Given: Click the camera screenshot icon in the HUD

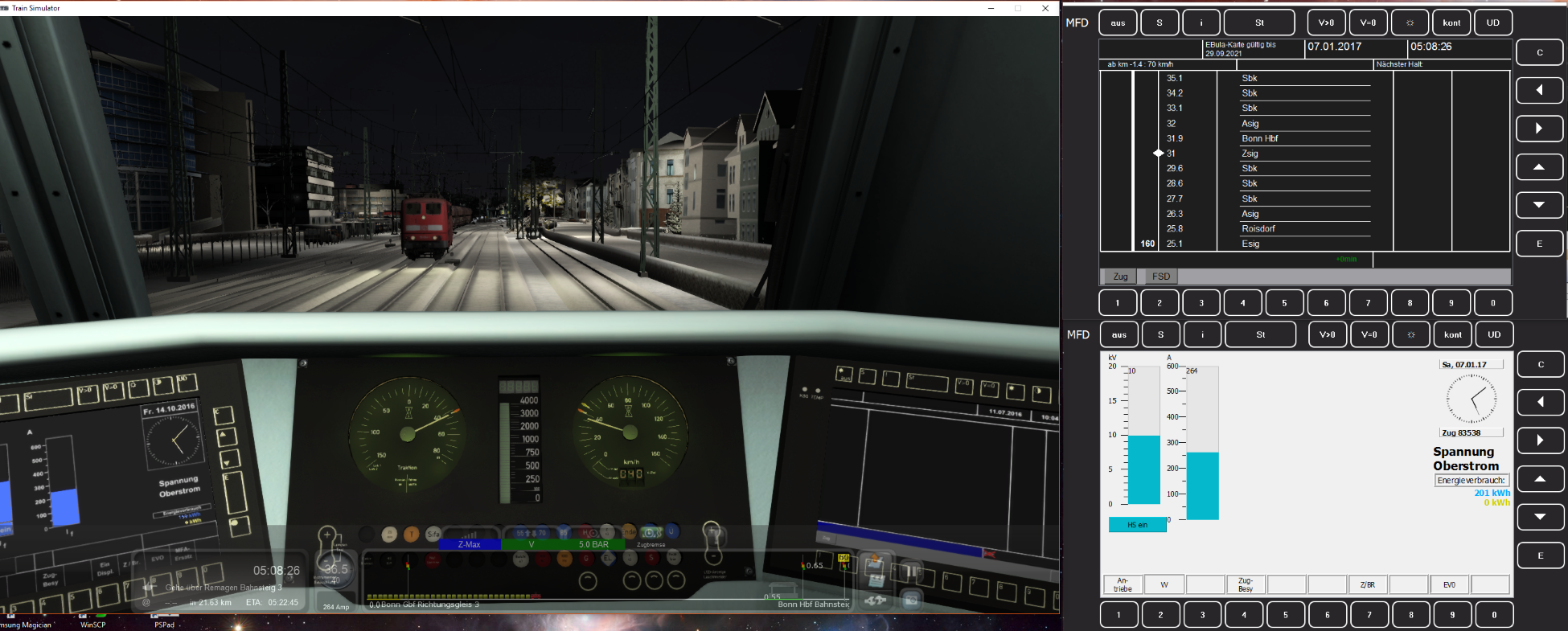Looking at the screenshot, I should click(912, 600).
